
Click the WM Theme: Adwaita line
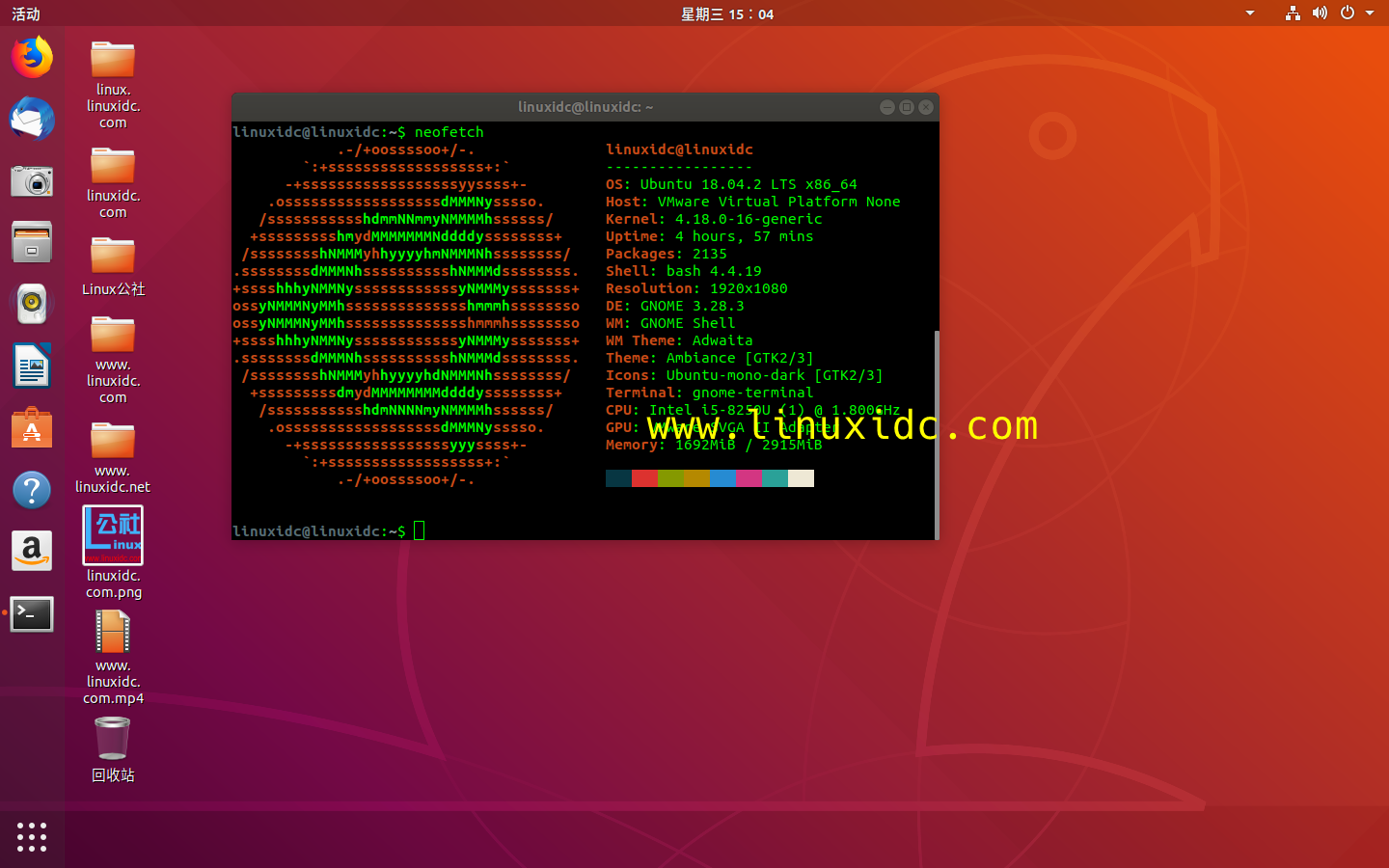(x=679, y=340)
